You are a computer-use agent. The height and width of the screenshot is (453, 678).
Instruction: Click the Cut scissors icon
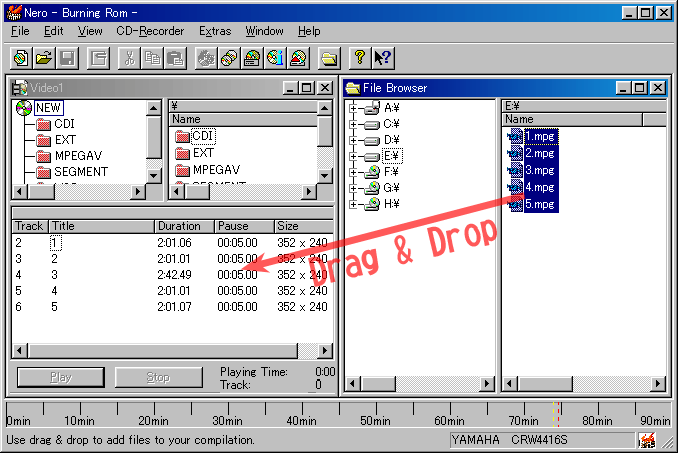click(x=129, y=58)
